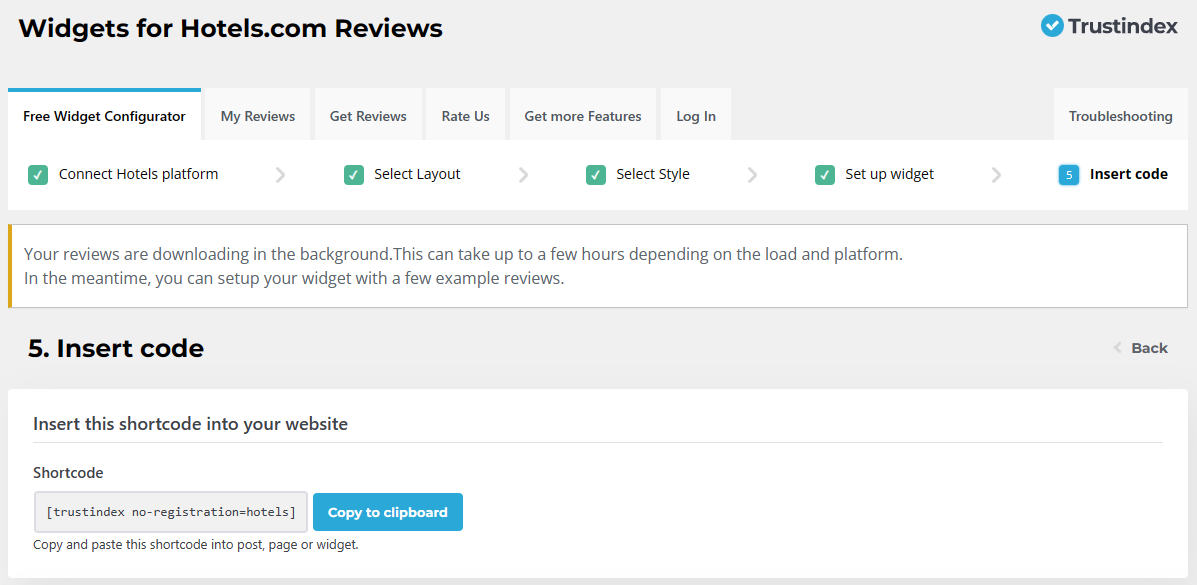Switch to the My Reviews tab
The image size is (1197, 585).
[257, 114]
